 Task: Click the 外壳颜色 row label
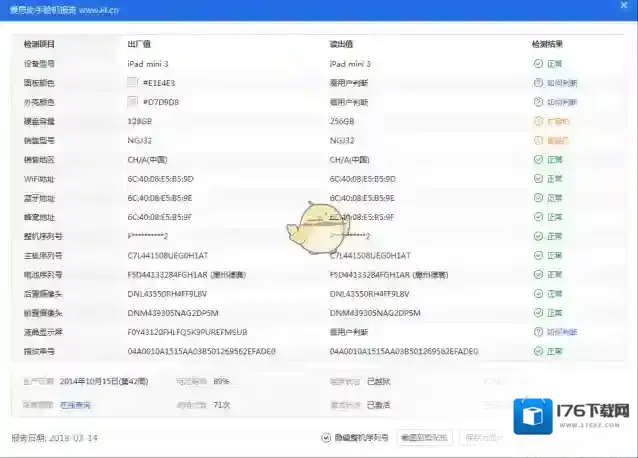(39, 102)
